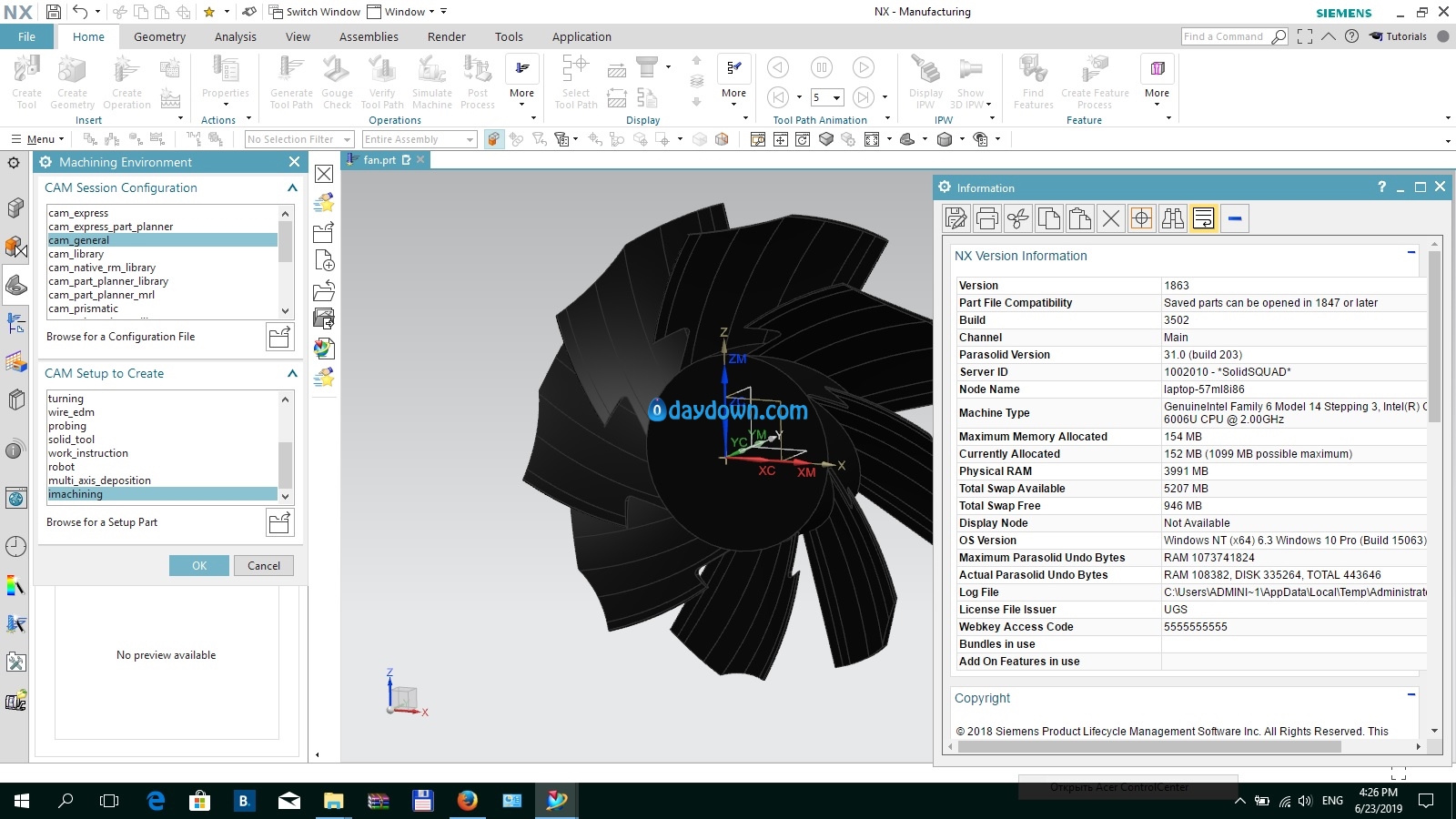Open the animation speed dropdown showing 5
This screenshot has height=819, width=1456.
click(827, 97)
